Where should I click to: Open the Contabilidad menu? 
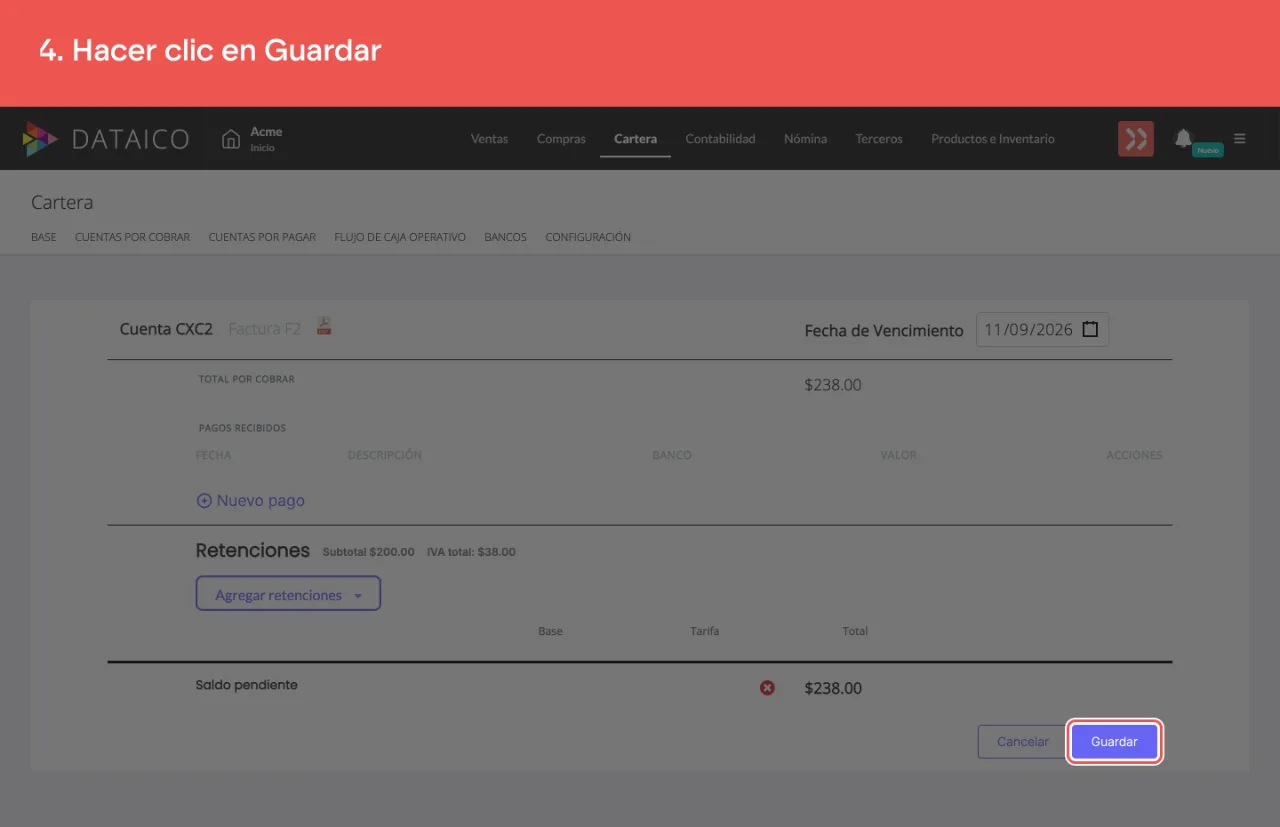[x=720, y=139]
